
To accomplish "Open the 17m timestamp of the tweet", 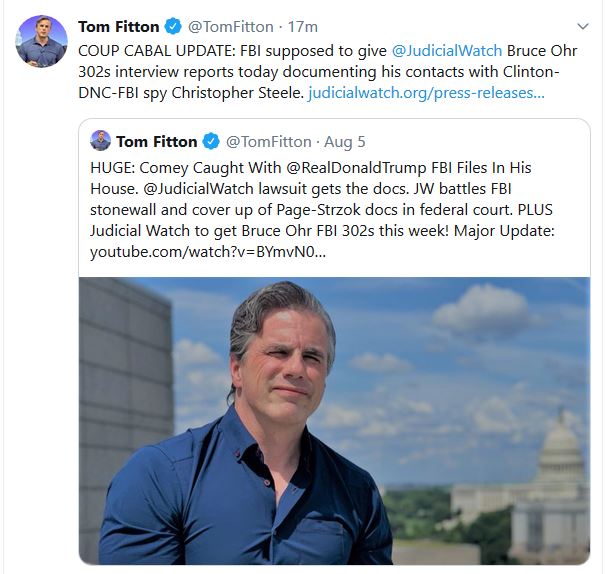I will tap(302, 27).
